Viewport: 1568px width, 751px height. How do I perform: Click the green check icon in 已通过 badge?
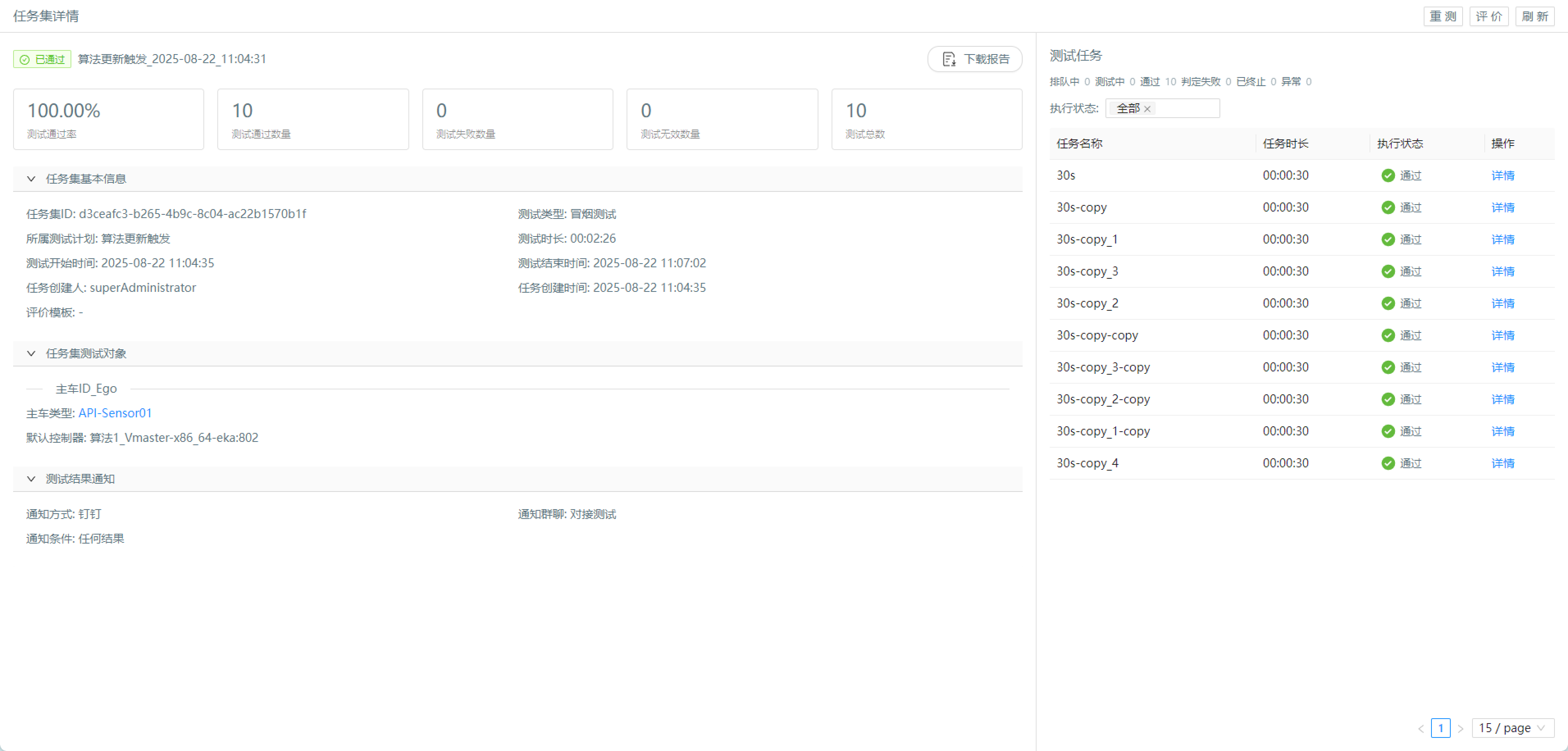24,59
